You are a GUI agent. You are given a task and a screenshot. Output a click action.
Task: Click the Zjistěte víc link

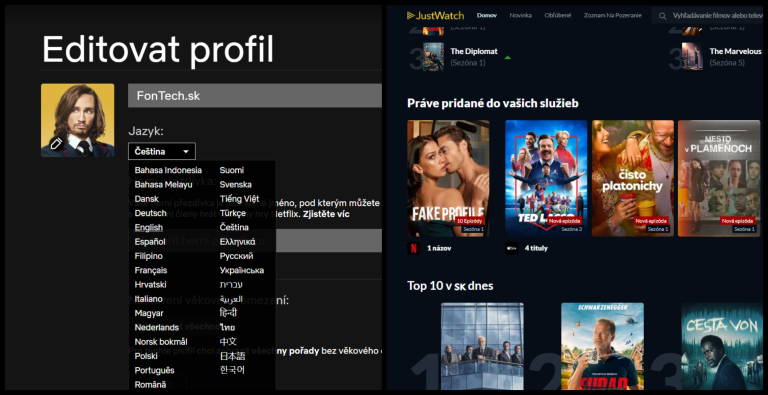pyautogui.click(x=326, y=214)
